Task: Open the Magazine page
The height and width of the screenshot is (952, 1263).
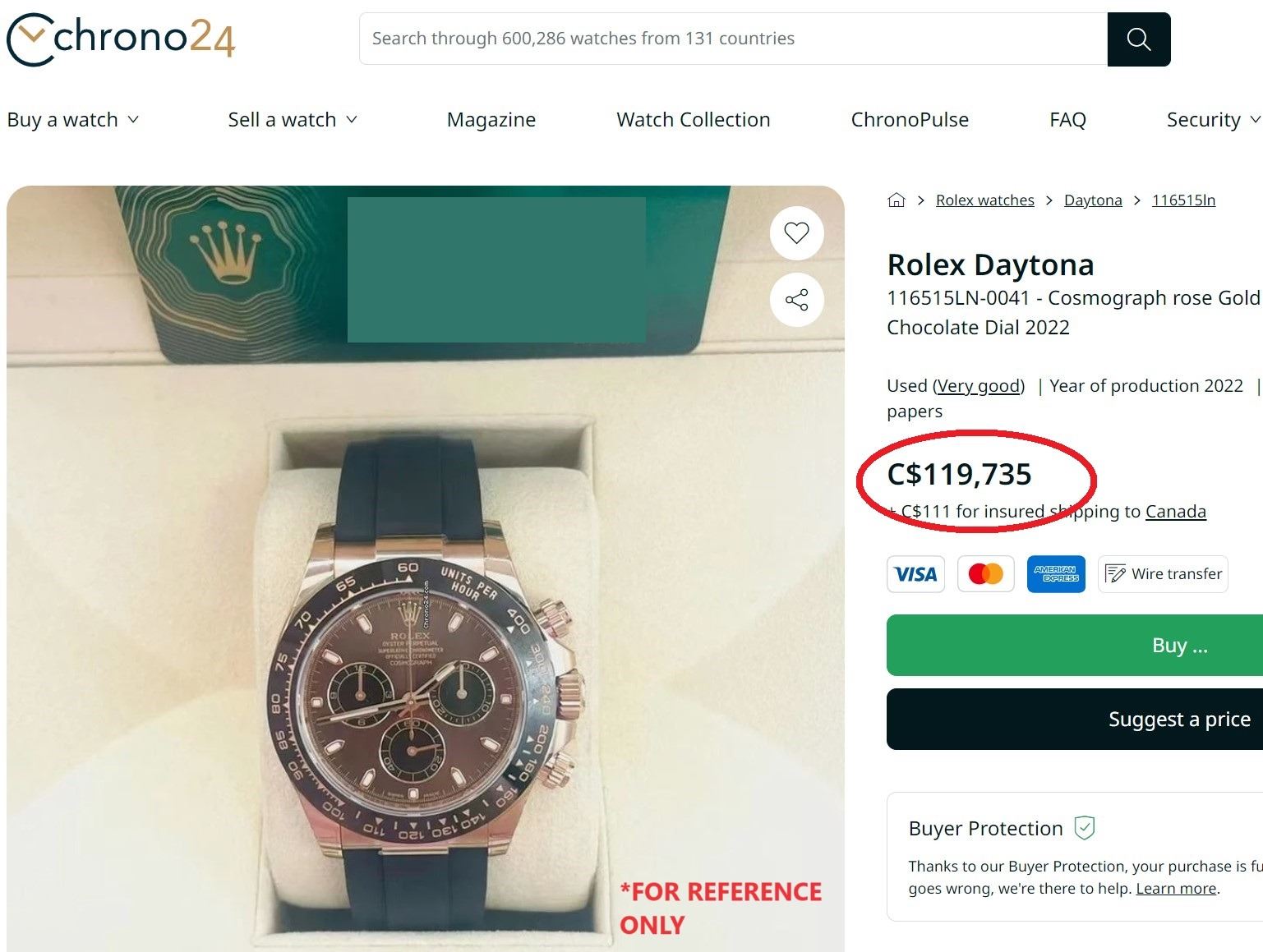Action: point(491,120)
